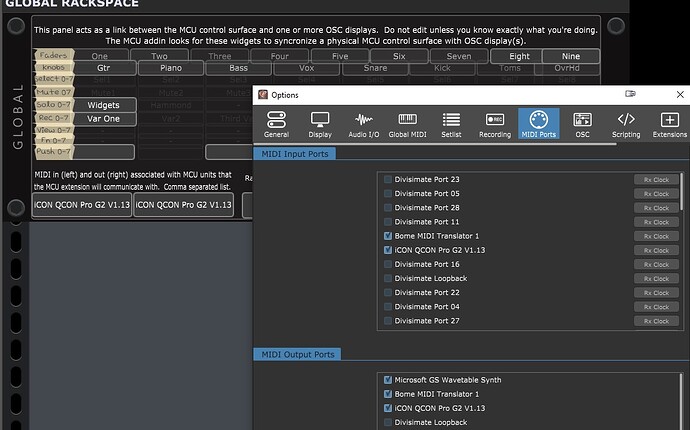Select the MIDI Ports options icon

coord(539,124)
